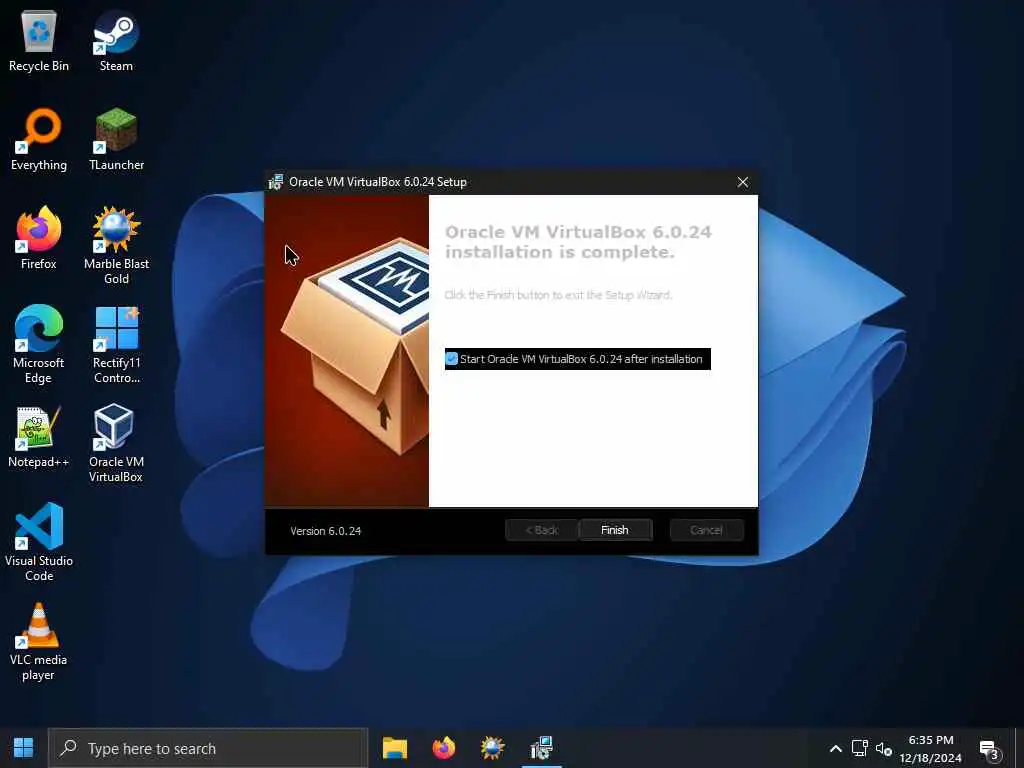Click the setup window title bar icon

click(x=276, y=182)
